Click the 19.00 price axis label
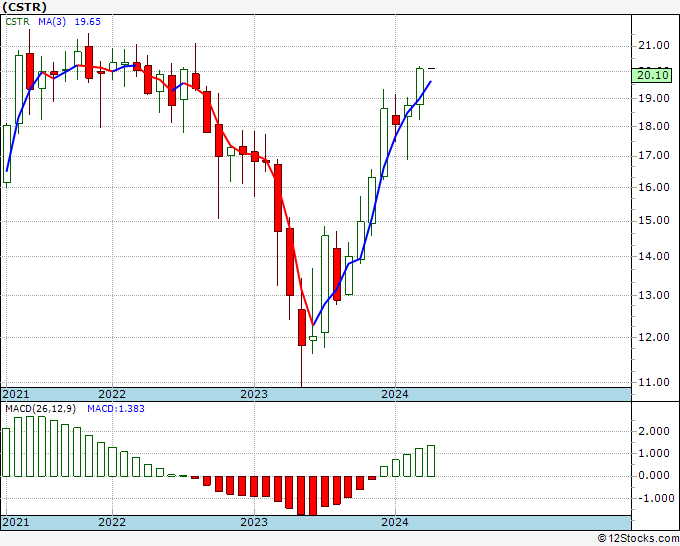 tap(653, 98)
